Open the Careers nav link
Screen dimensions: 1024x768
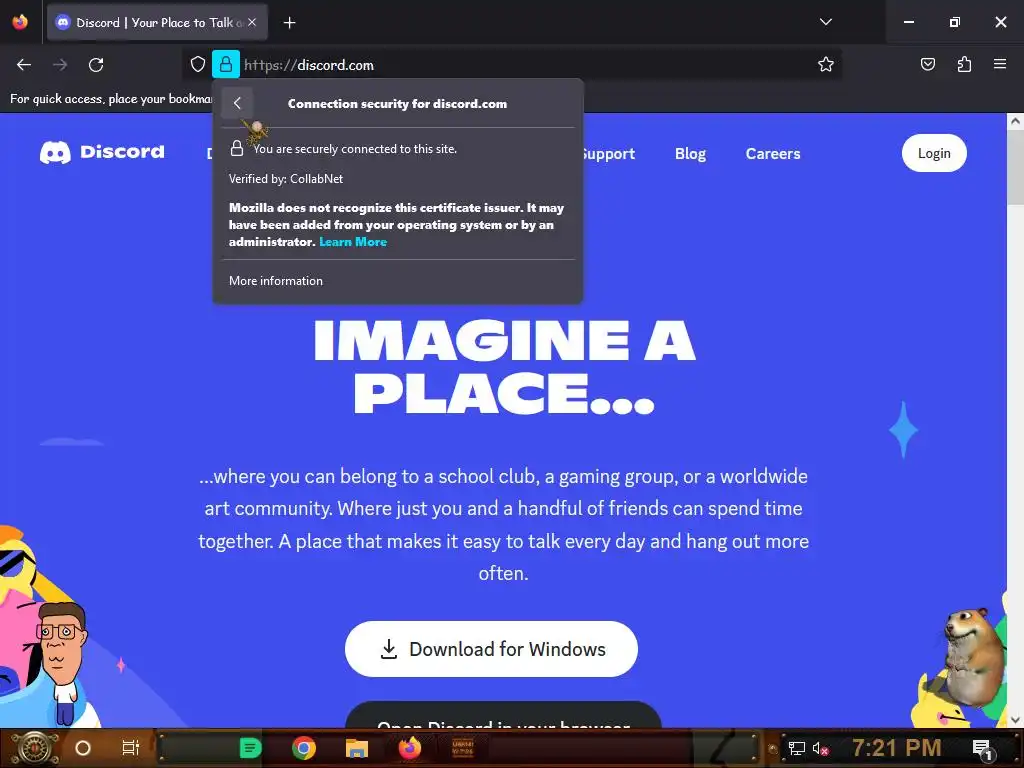pyautogui.click(x=773, y=153)
